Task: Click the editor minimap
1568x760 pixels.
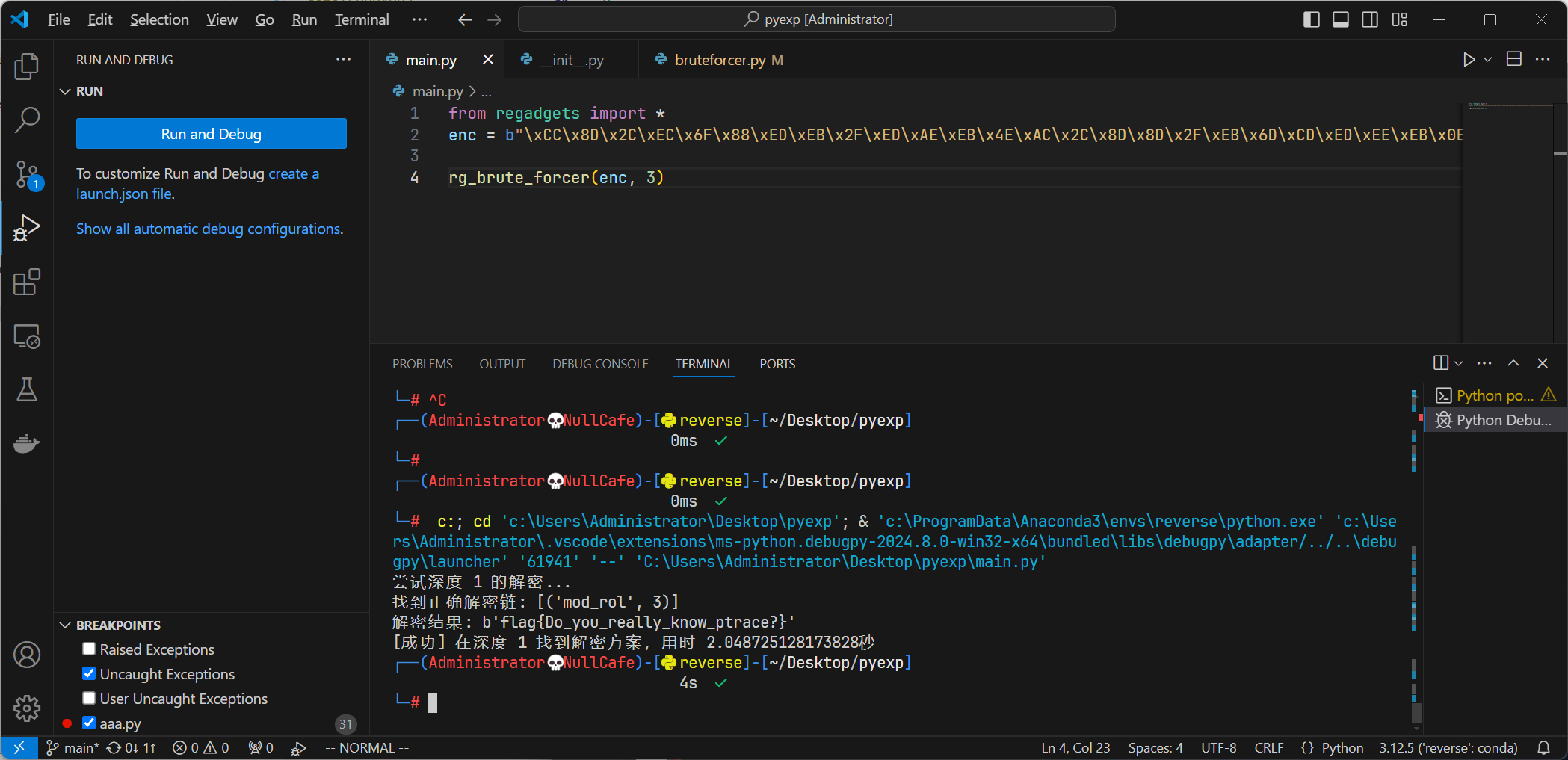Action: 1508,221
